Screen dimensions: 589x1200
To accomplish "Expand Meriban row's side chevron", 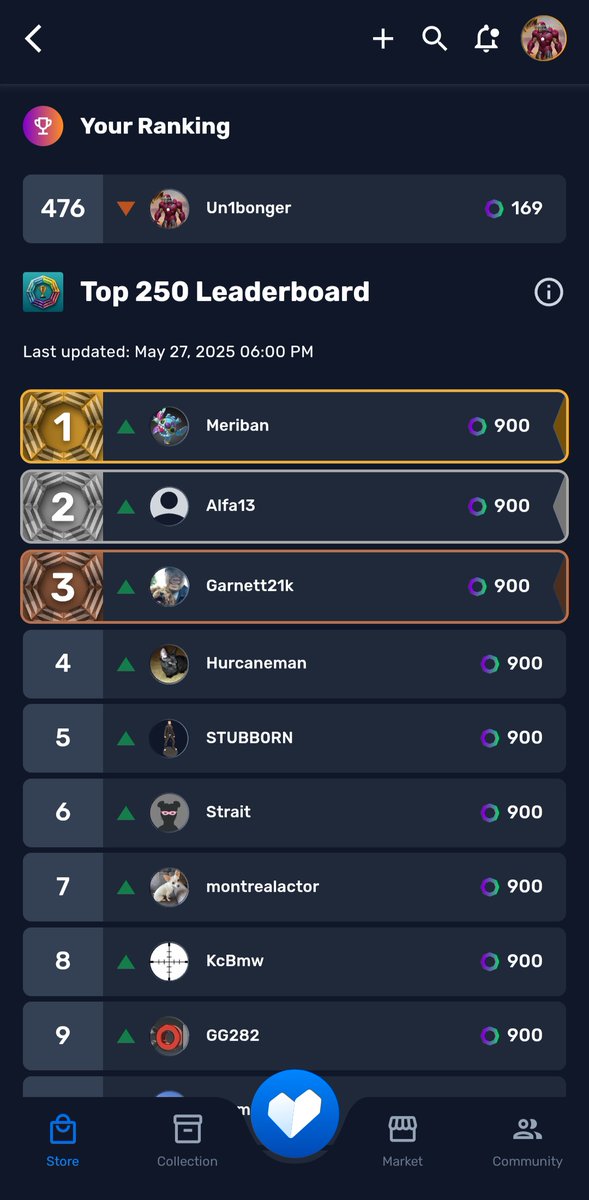I will click(x=559, y=426).
